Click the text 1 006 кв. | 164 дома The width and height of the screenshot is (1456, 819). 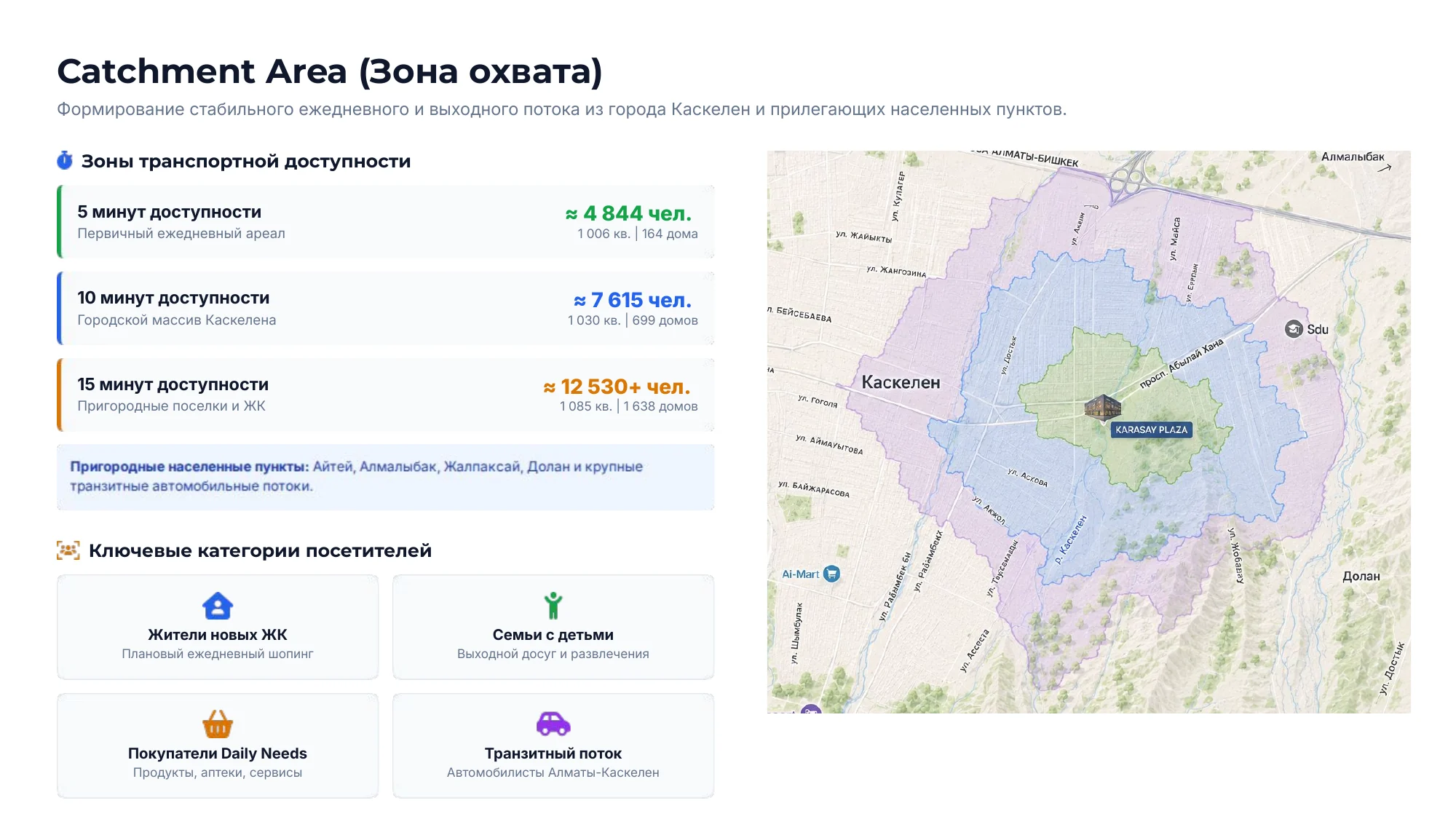pyautogui.click(x=638, y=234)
